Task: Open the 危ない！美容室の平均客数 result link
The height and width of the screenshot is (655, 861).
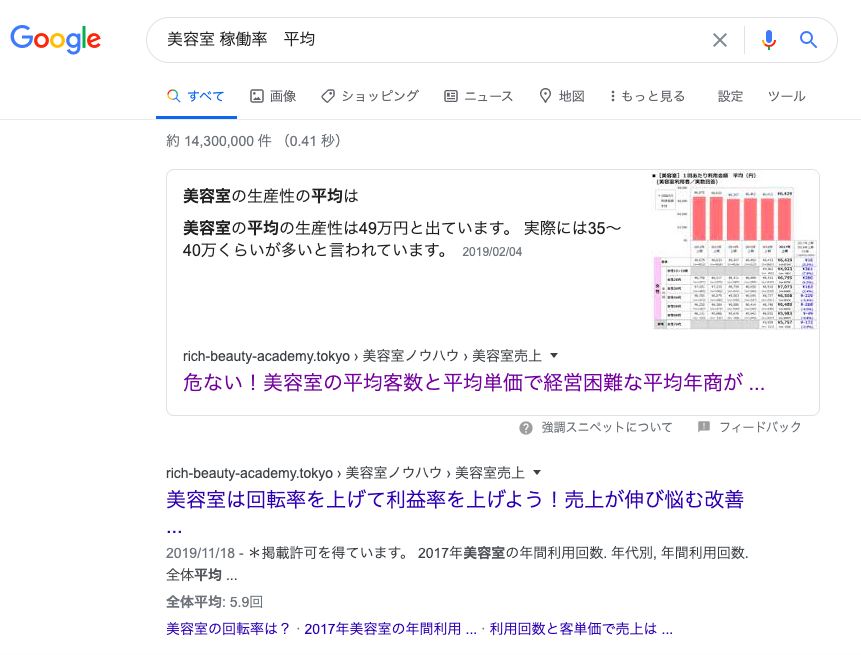Action: click(x=474, y=382)
